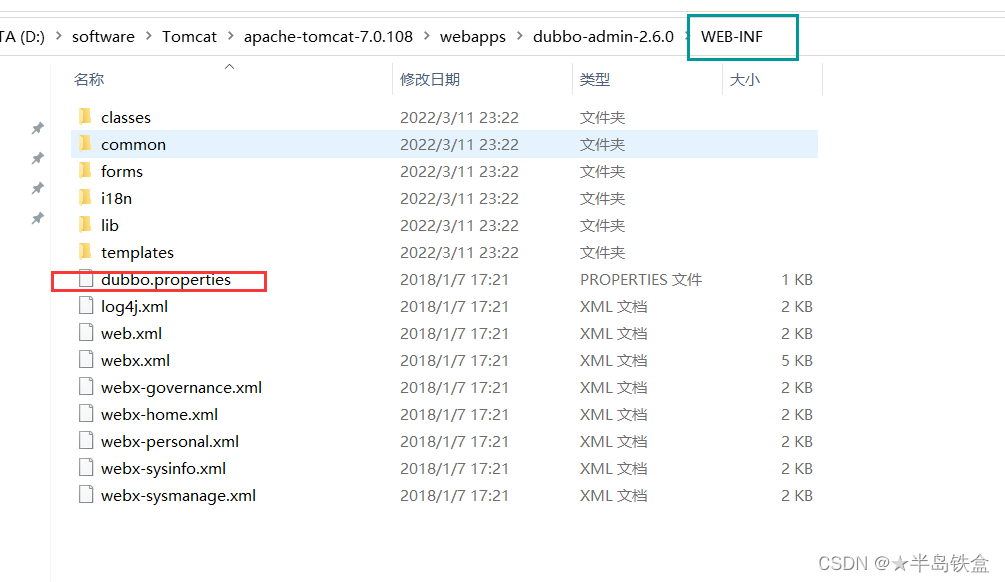This screenshot has width=1005, height=582.
Task: Expand the chevron after the D: drive
Action: tap(59, 36)
